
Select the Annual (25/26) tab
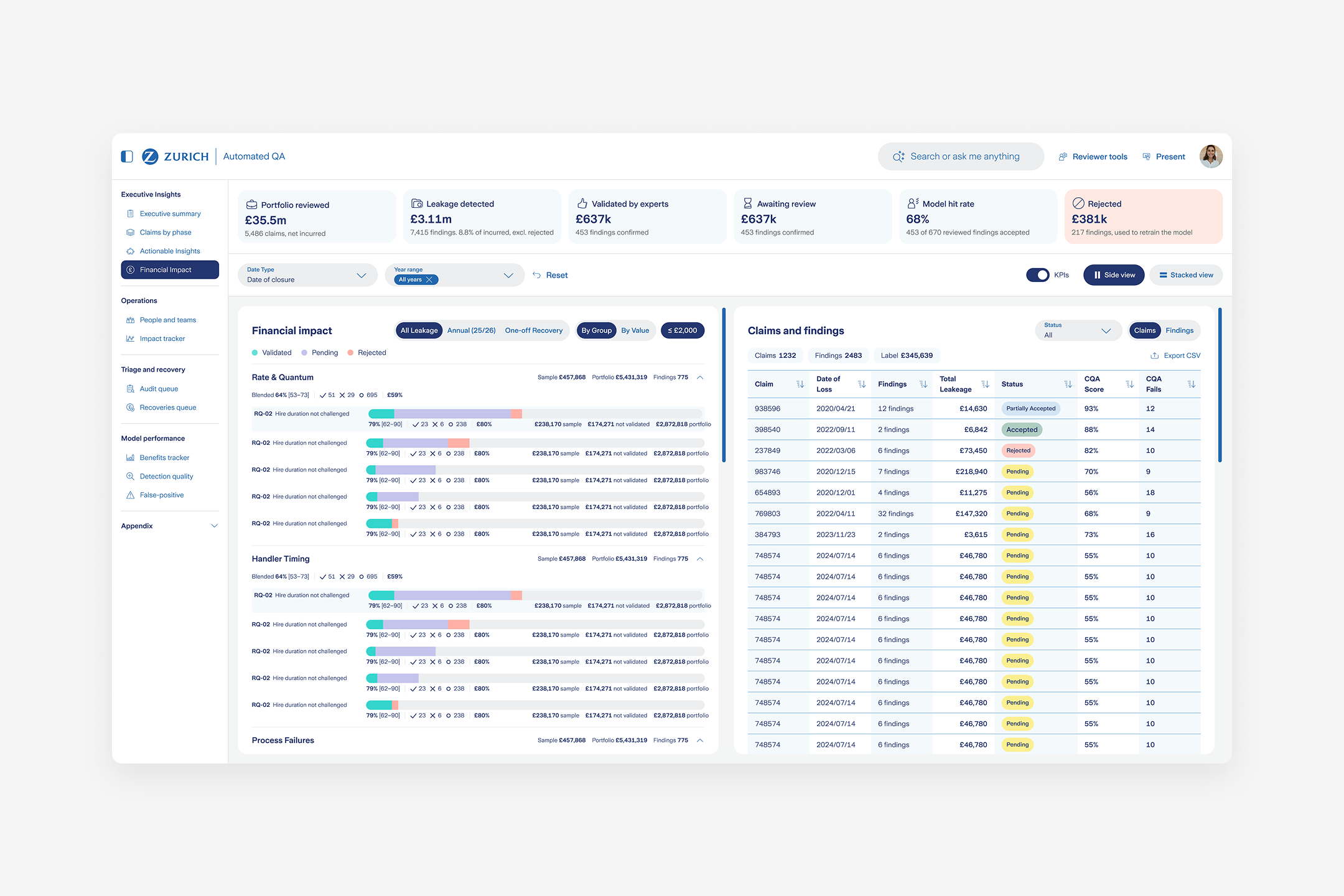[471, 330]
